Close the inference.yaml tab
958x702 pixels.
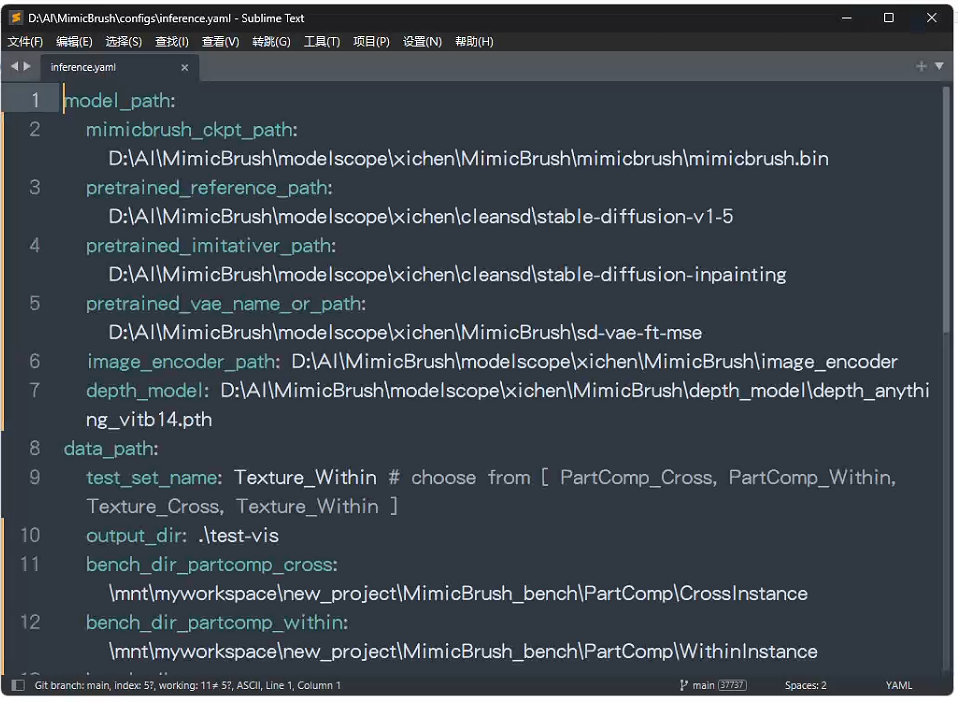[185, 67]
